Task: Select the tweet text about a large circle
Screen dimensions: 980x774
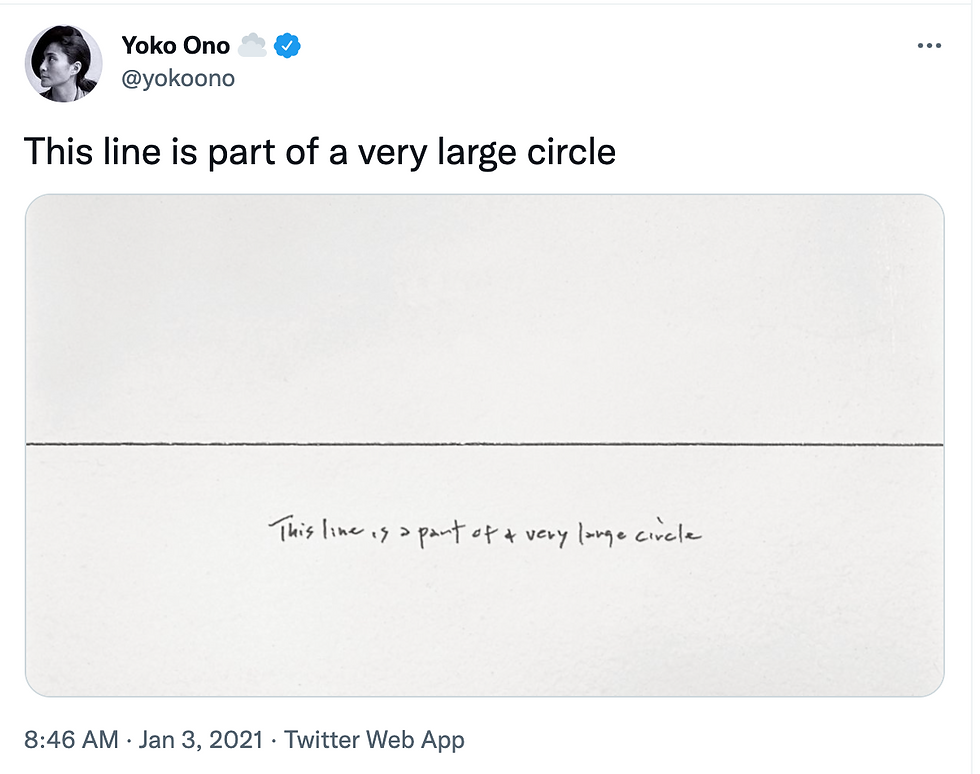Action: (320, 152)
